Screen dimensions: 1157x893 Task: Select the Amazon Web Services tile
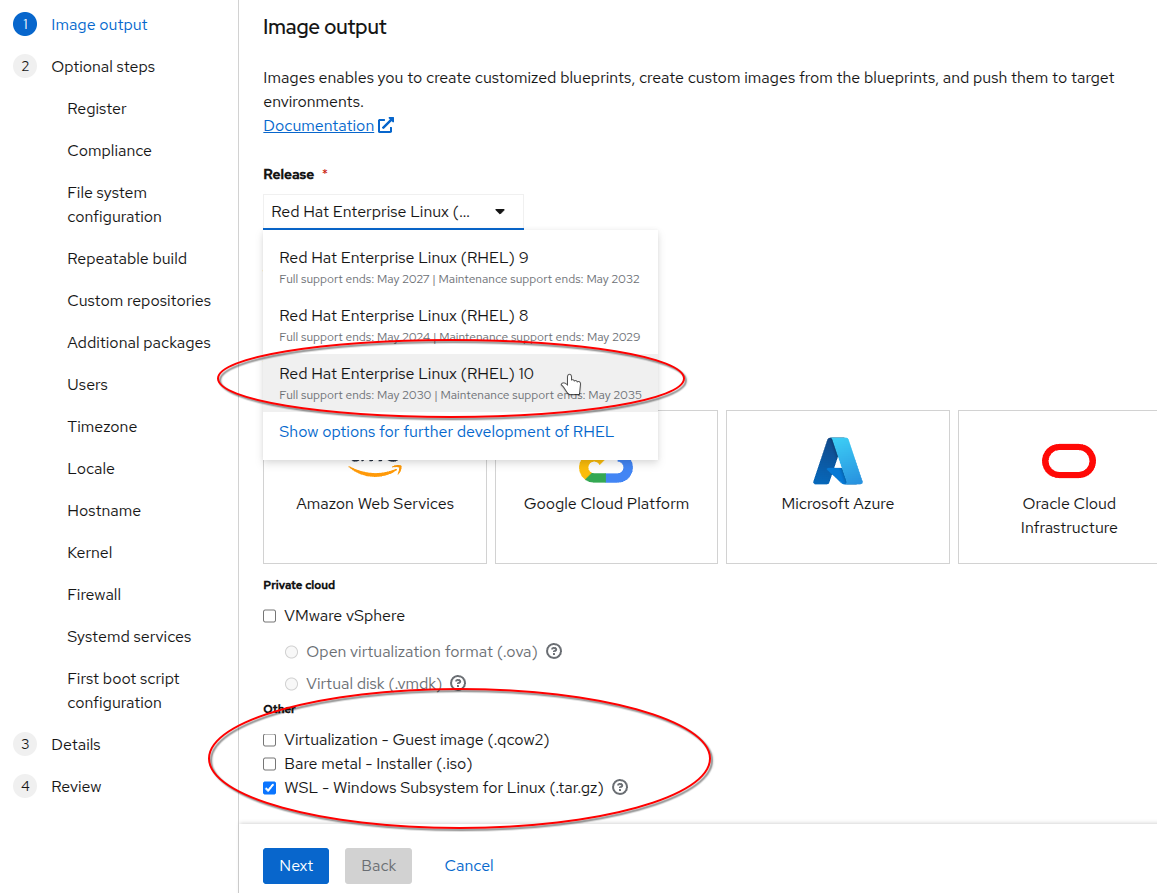[375, 503]
